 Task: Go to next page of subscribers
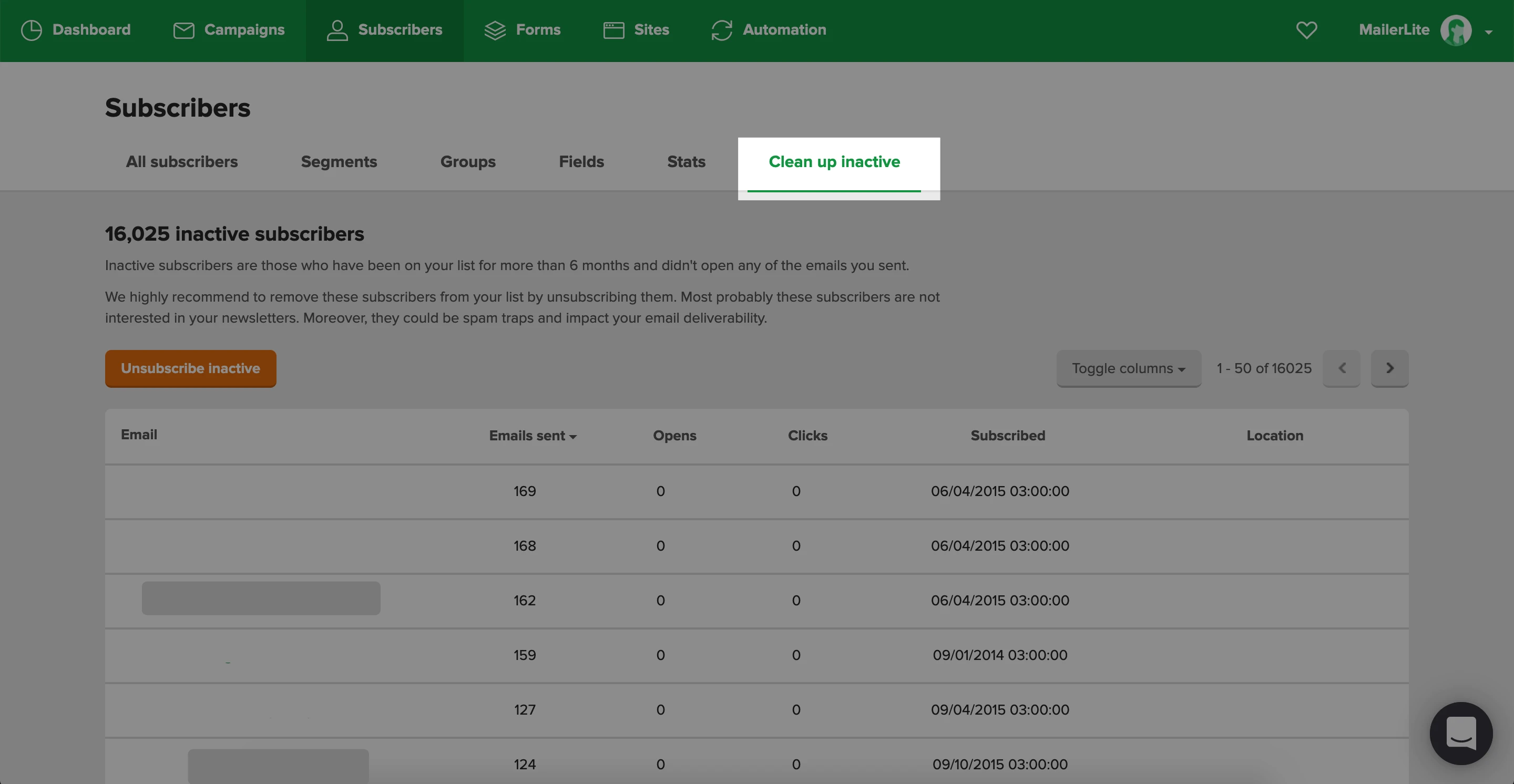tap(1389, 368)
